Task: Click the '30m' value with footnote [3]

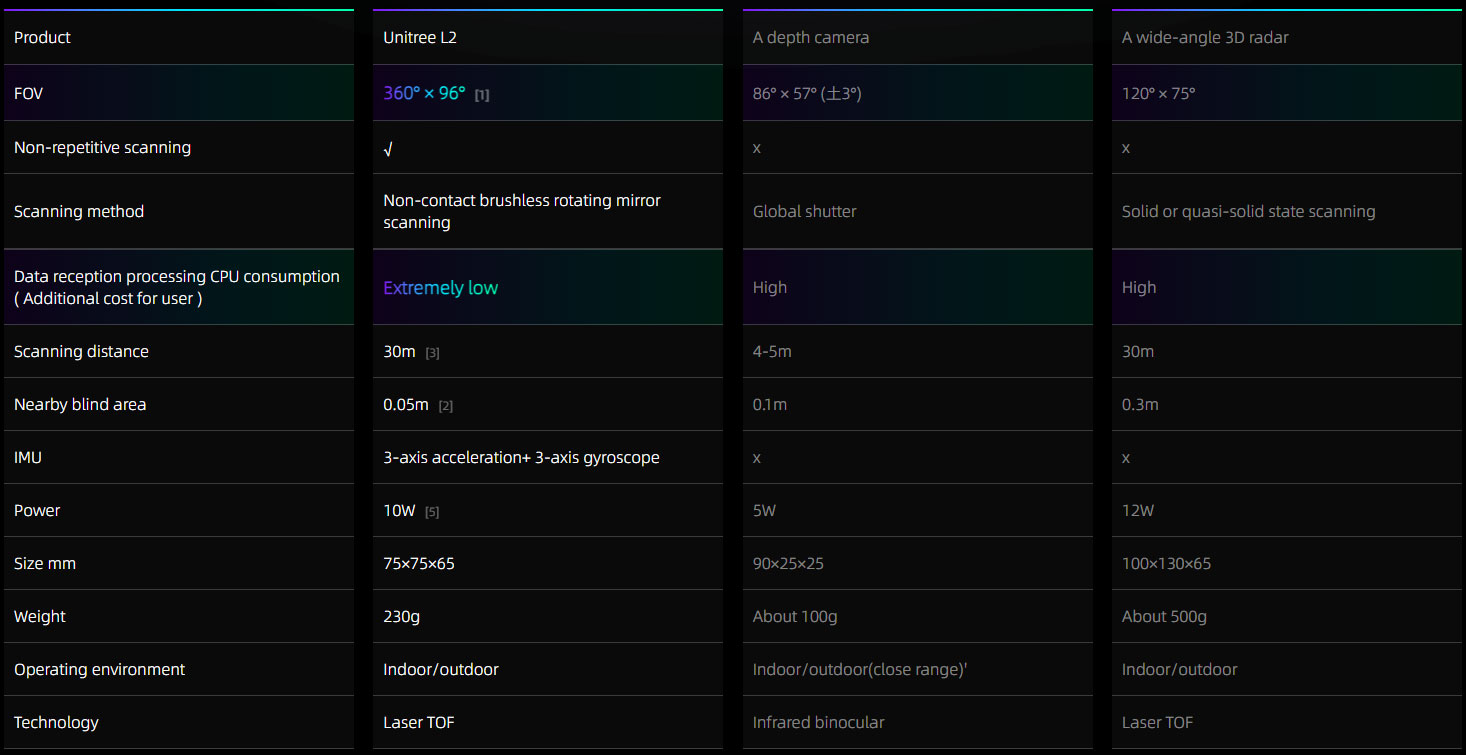Action: click(399, 351)
